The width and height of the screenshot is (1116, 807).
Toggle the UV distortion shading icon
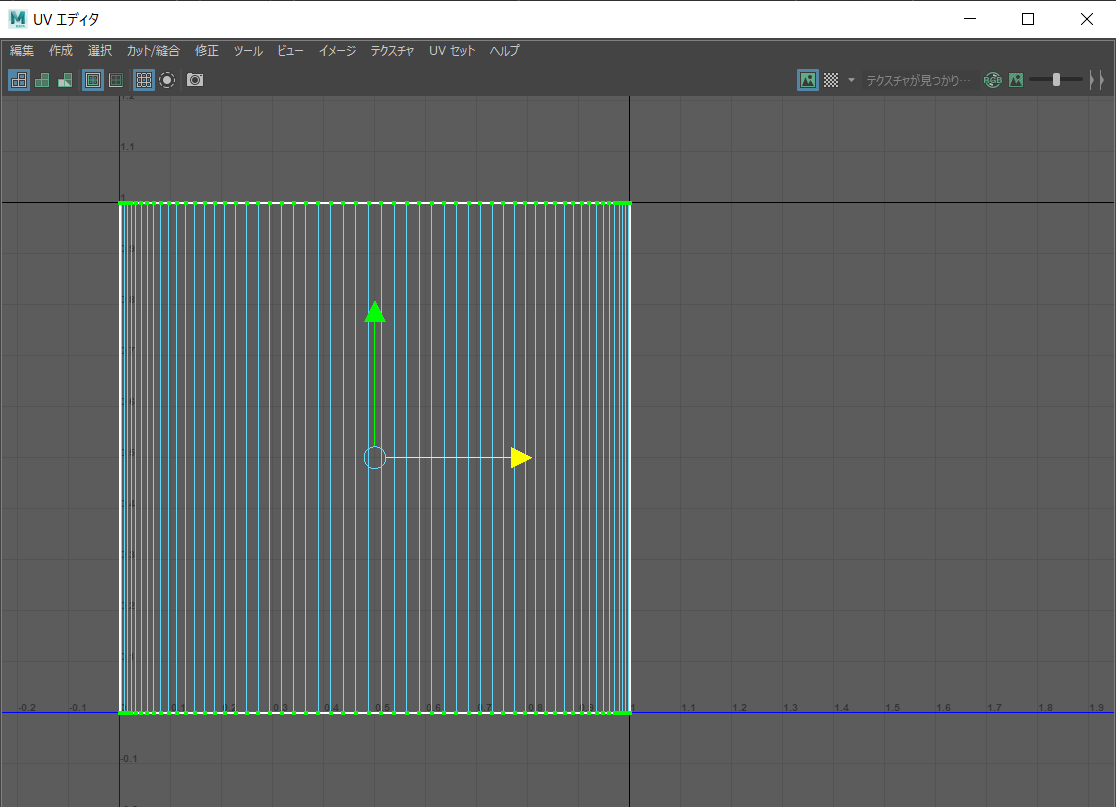point(65,80)
